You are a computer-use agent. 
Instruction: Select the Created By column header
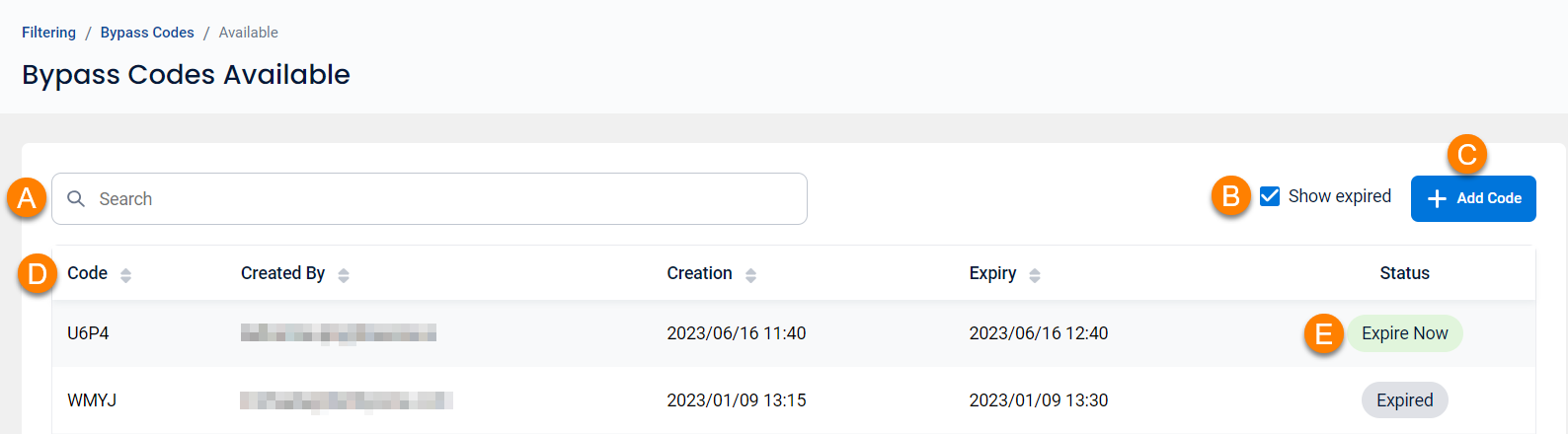pyautogui.click(x=283, y=273)
